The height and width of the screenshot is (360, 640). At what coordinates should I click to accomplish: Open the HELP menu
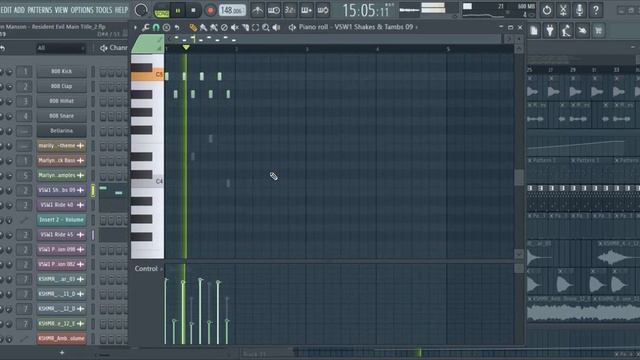click(x=121, y=10)
